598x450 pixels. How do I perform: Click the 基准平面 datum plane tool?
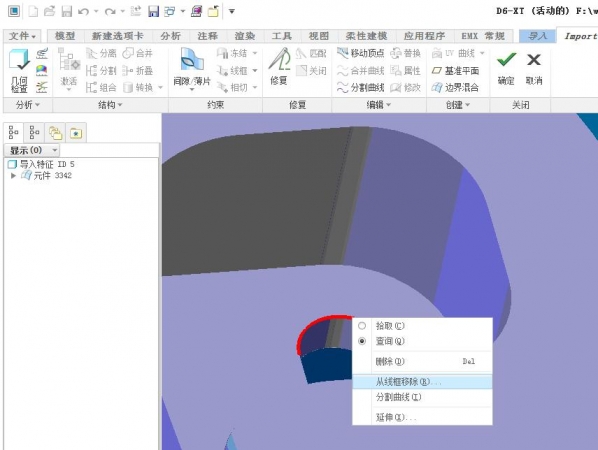pos(455,71)
